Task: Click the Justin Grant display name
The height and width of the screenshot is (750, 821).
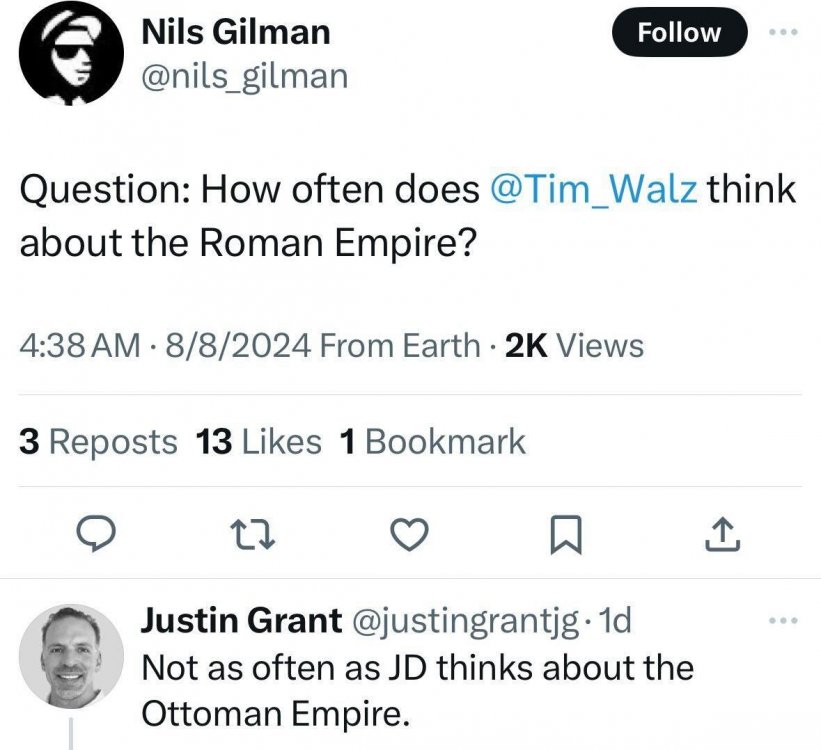Action: click(241, 621)
